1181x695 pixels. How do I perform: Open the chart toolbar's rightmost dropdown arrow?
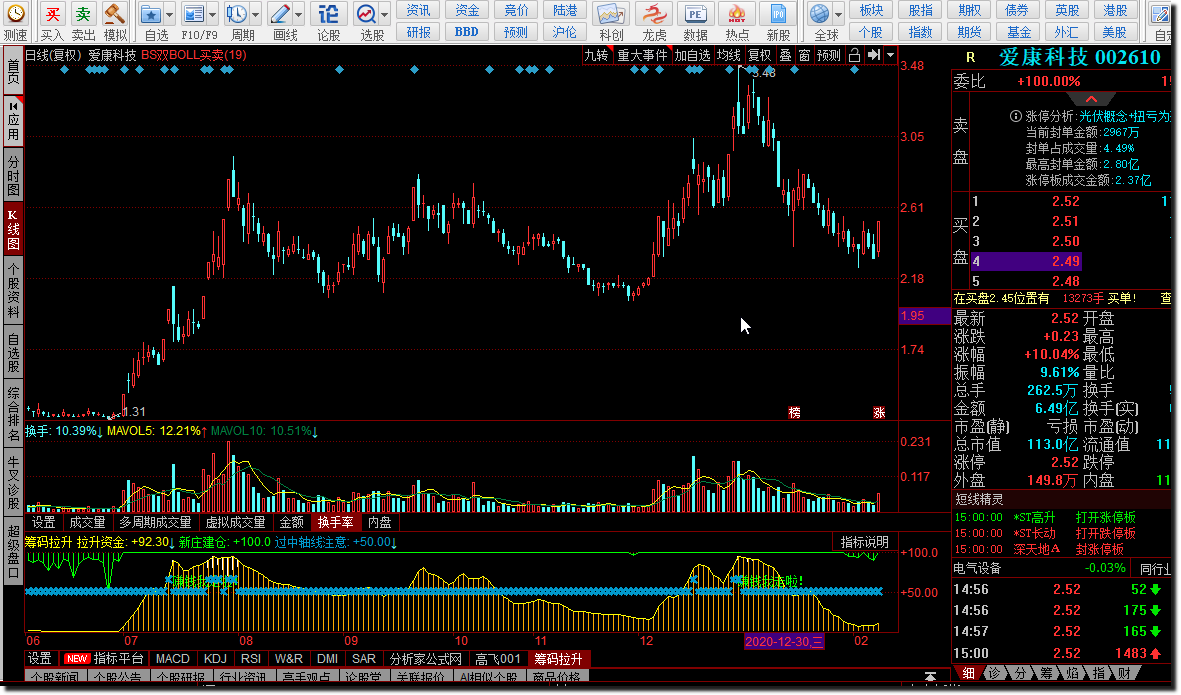pos(890,55)
